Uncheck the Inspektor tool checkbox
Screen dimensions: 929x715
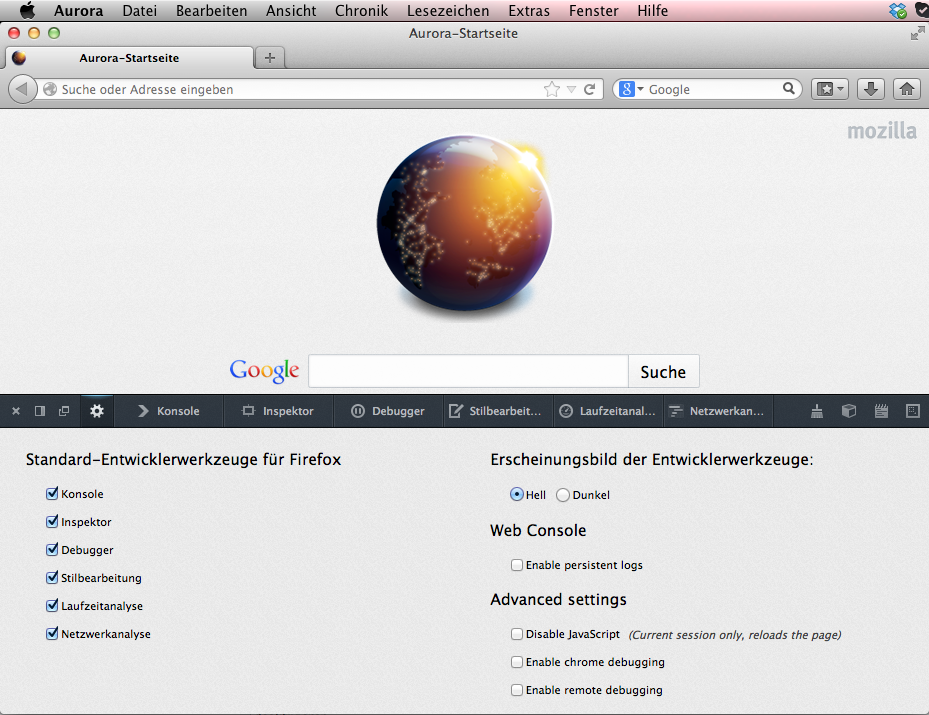pos(52,521)
